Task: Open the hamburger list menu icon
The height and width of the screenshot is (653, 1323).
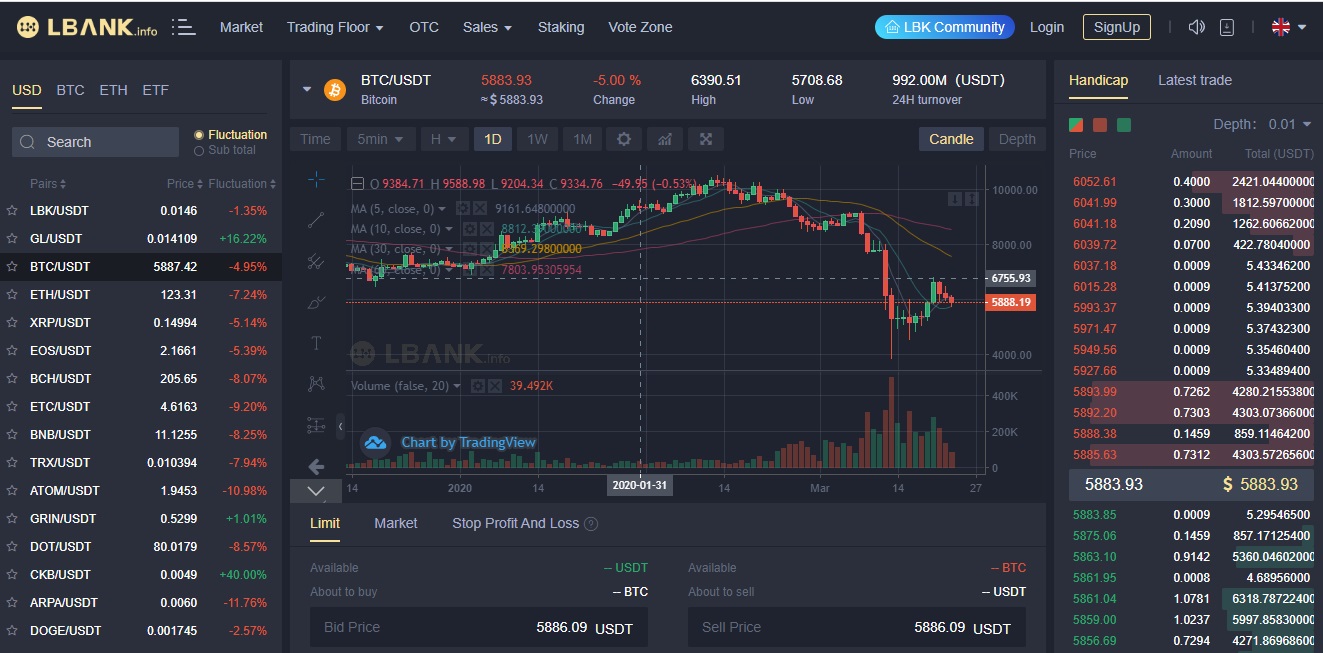Action: (183, 27)
